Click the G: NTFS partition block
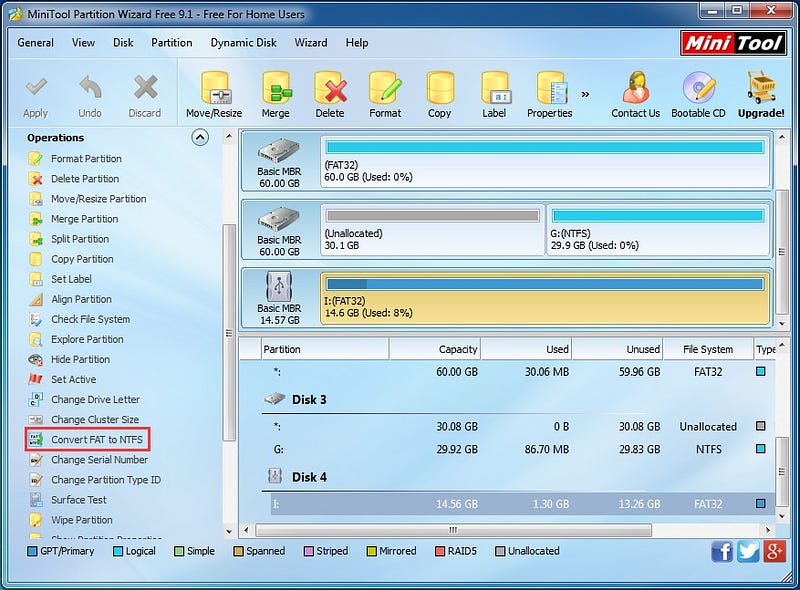The width and height of the screenshot is (800, 590). [x=658, y=229]
